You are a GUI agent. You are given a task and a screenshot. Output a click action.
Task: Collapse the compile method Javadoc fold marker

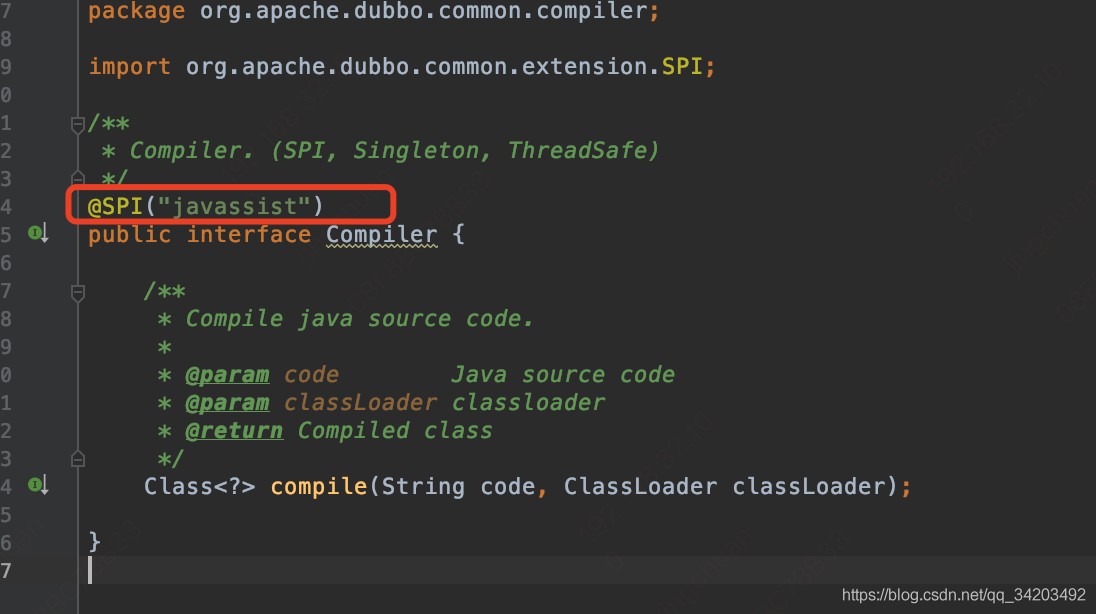[78, 293]
